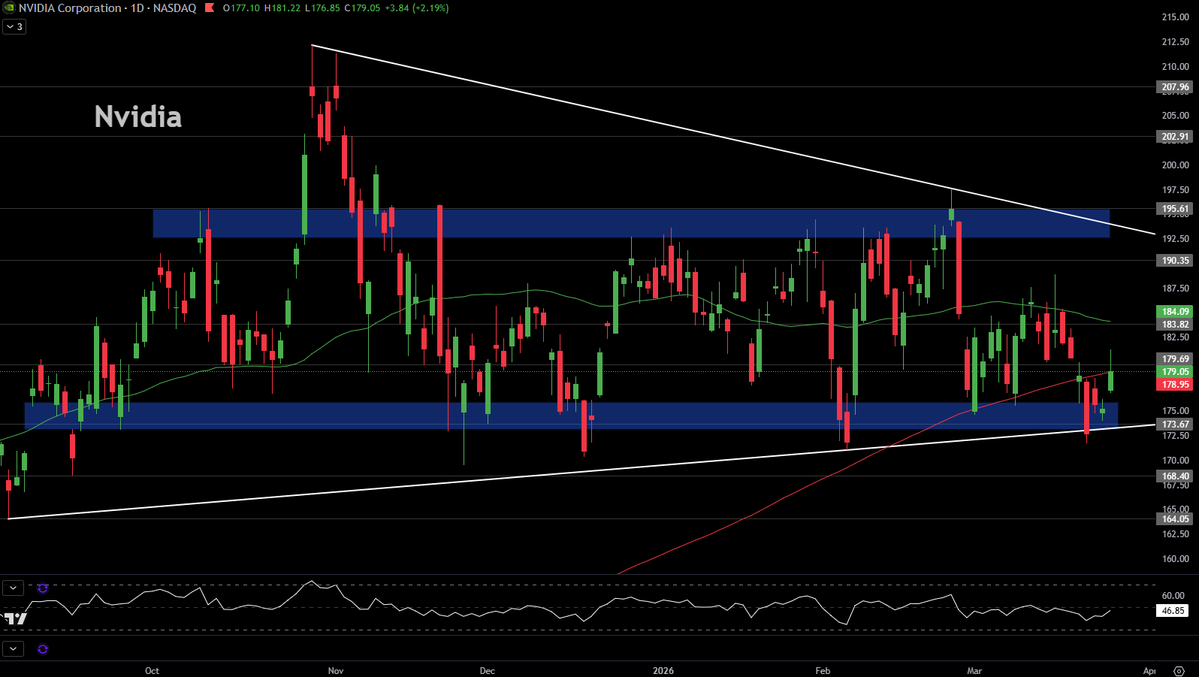This screenshot has width=1199, height=677.
Task: Select the lower blue support zone rectangle
Action: point(571,415)
